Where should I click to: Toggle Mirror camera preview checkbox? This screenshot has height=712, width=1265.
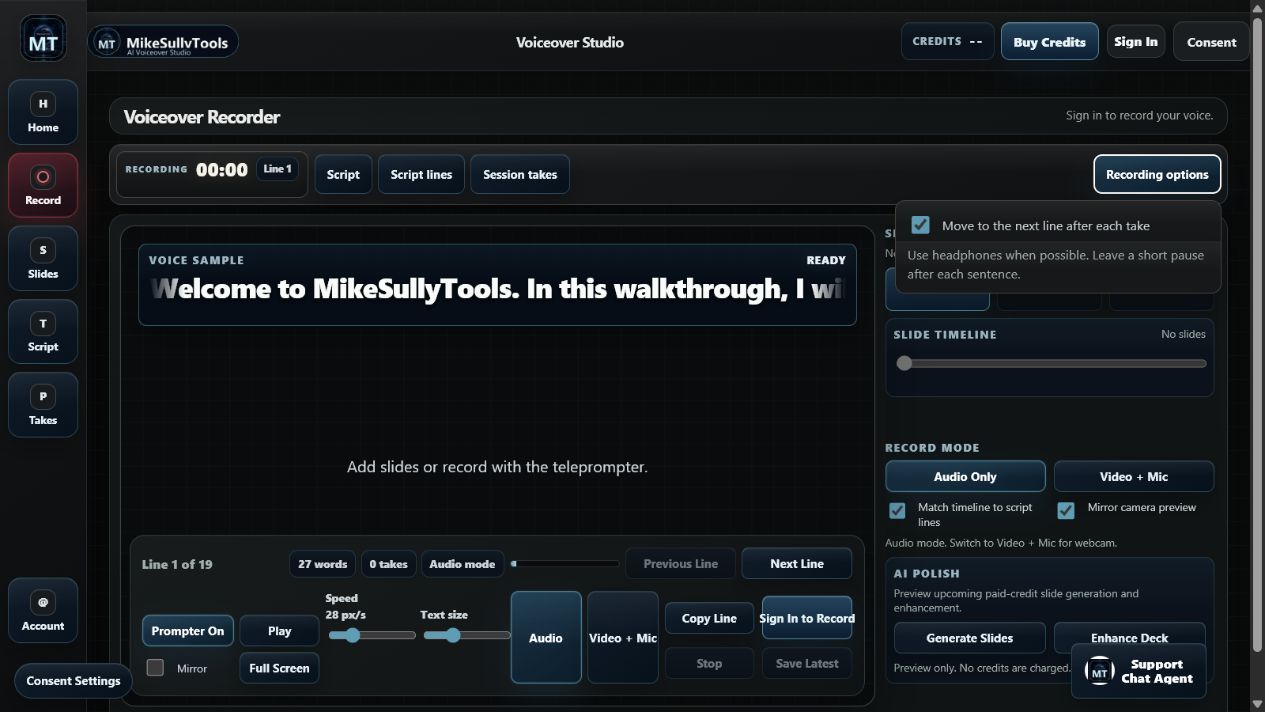(1067, 510)
